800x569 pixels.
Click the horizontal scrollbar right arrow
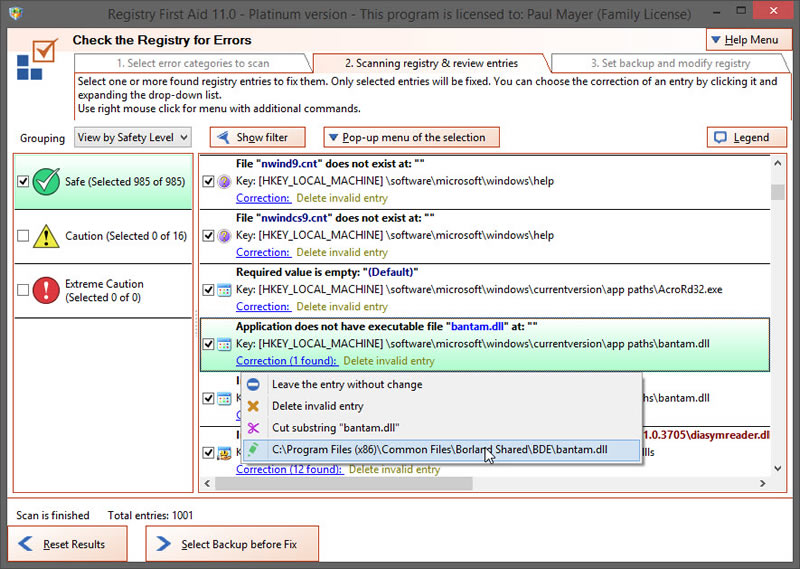[x=762, y=483]
